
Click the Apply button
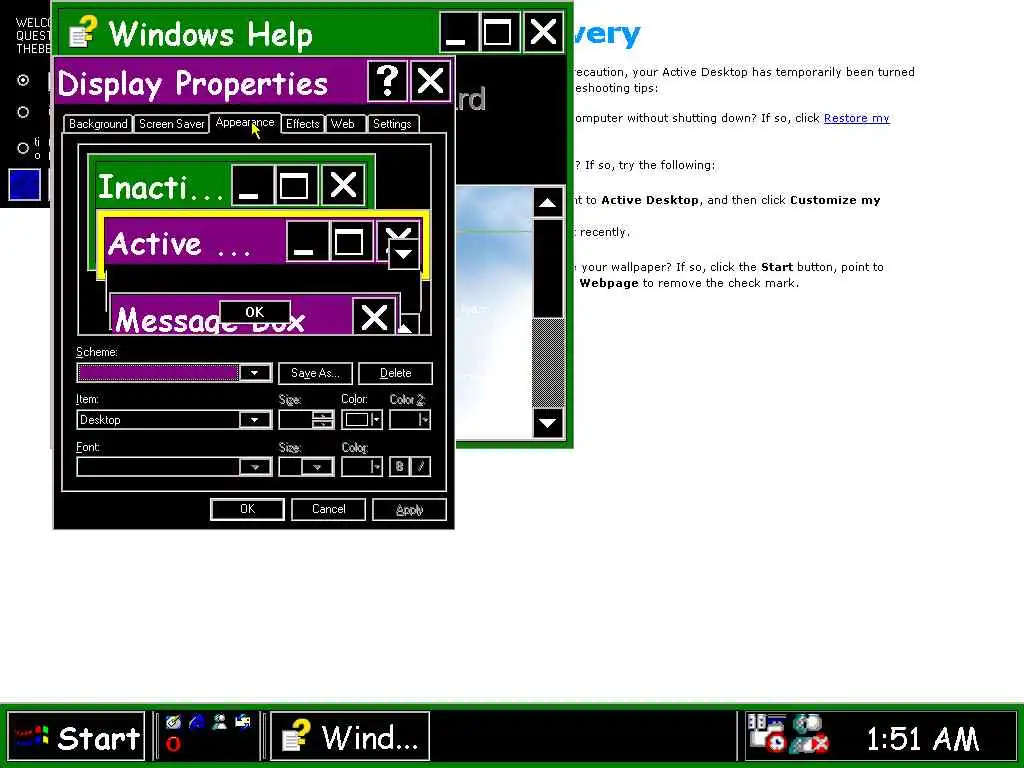click(409, 509)
